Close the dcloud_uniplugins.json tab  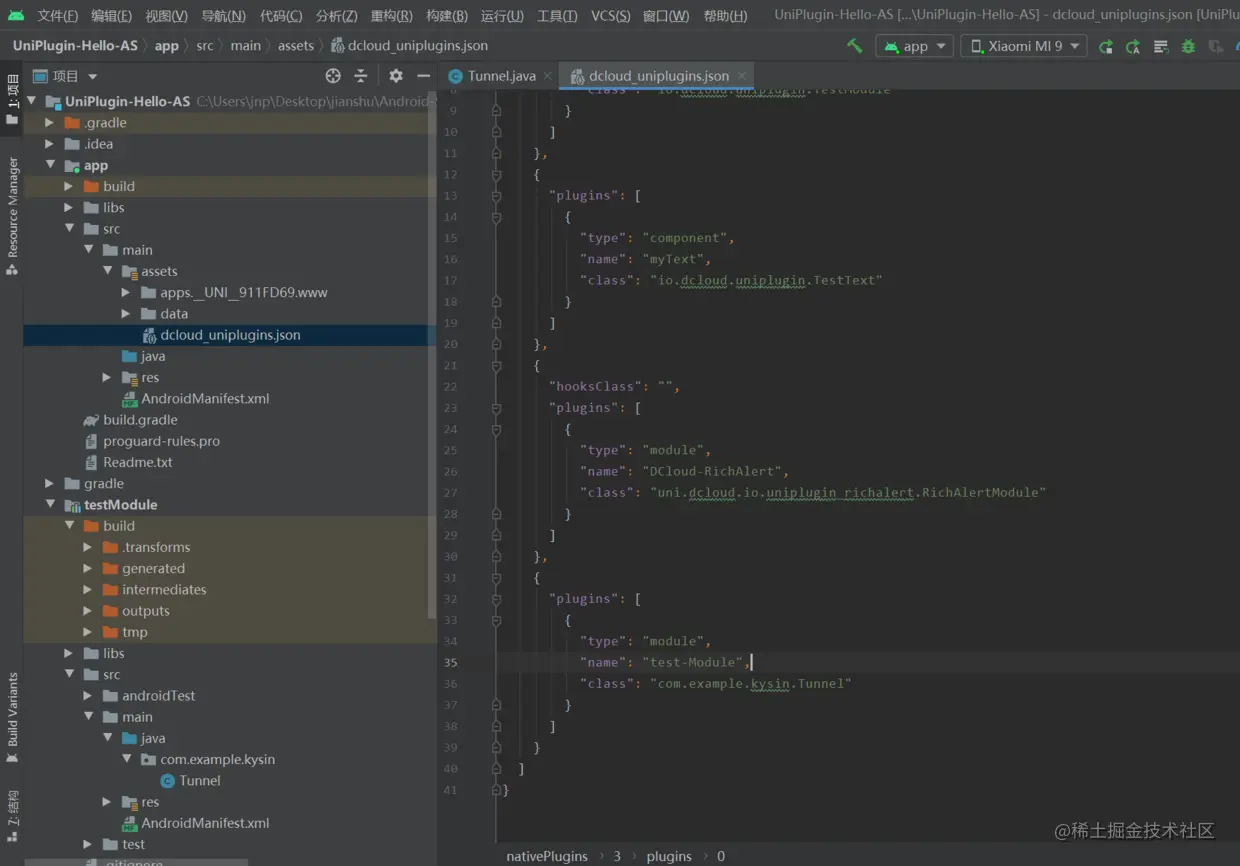(x=741, y=76)
